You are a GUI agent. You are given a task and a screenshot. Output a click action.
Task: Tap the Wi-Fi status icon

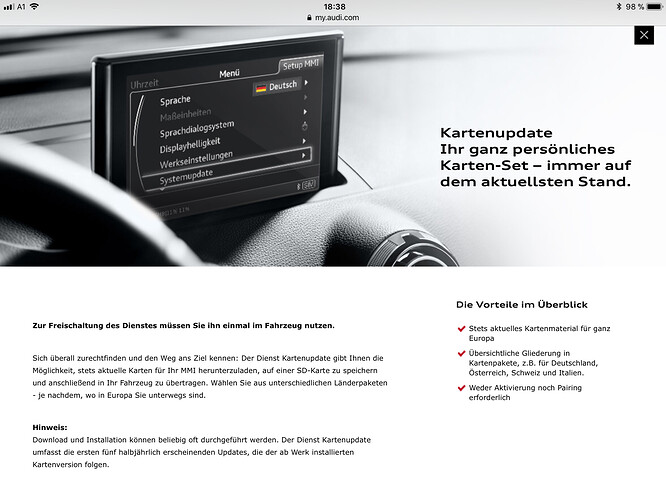coord(34,6)
